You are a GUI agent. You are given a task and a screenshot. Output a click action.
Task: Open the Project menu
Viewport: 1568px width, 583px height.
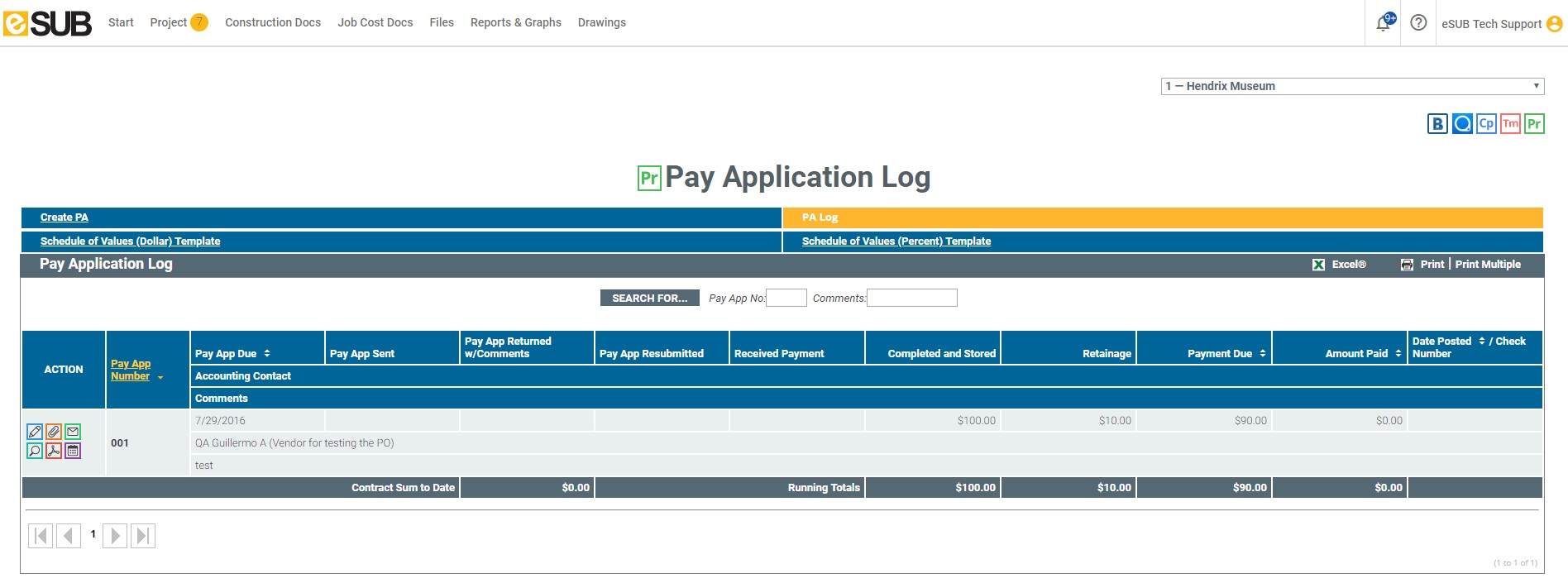[x=169, y=22]
